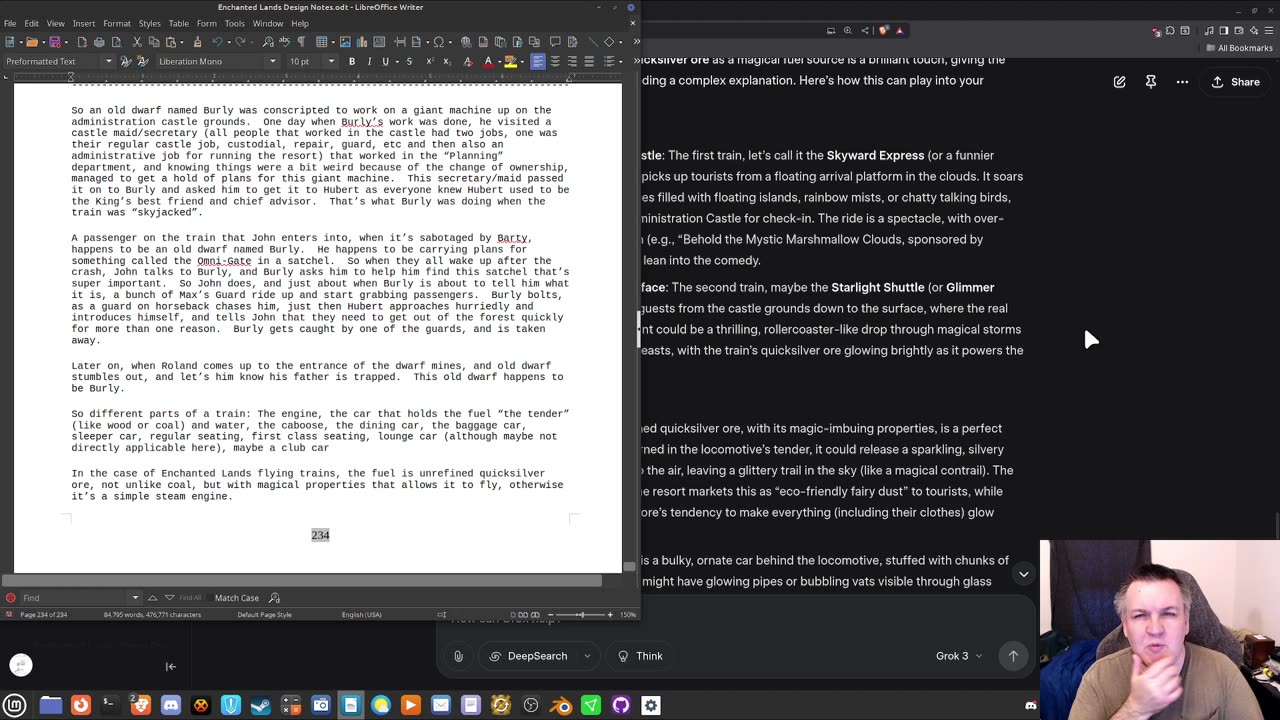Click the All Bookmarks folder in browser
The image size is (1280, 720).
(x=1239, y=48)
